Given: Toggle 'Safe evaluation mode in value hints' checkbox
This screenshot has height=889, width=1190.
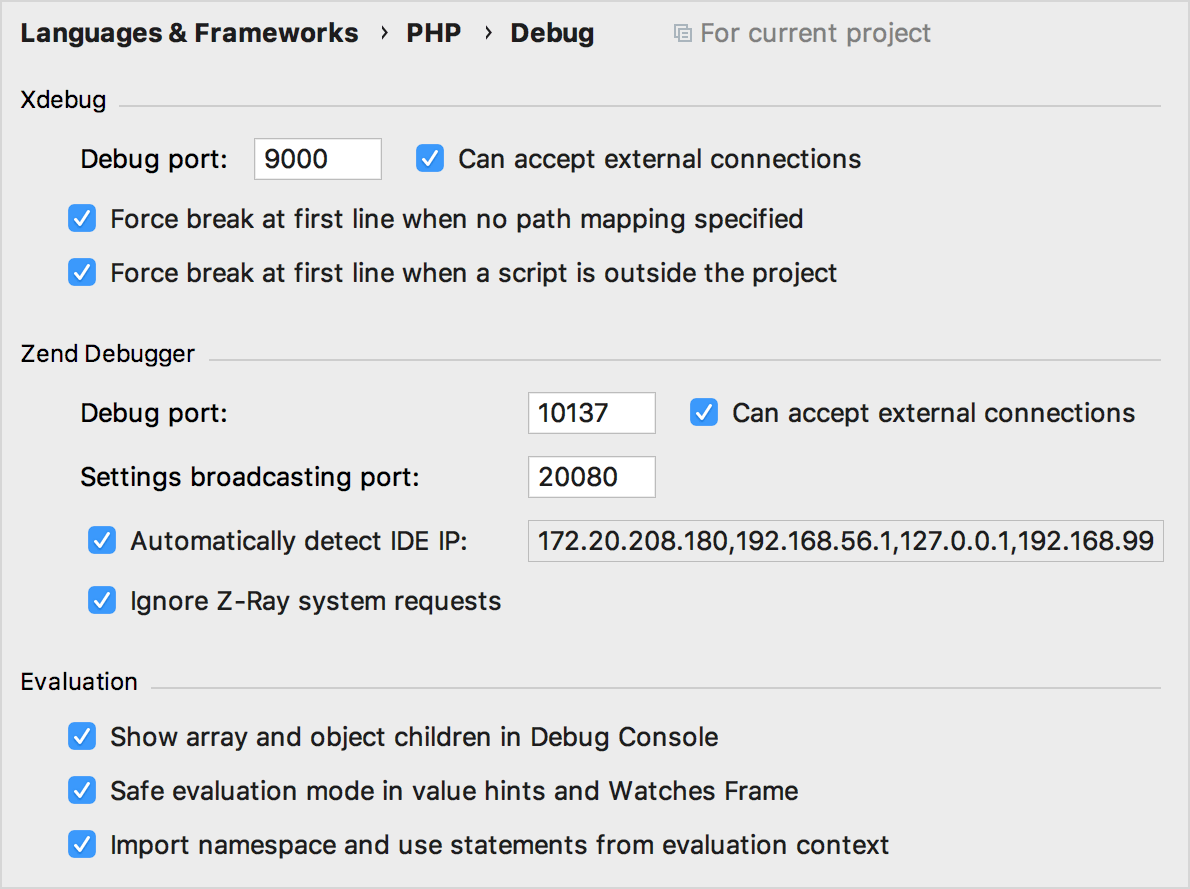Looking at the screenshot, I should [x=82, y=790].
